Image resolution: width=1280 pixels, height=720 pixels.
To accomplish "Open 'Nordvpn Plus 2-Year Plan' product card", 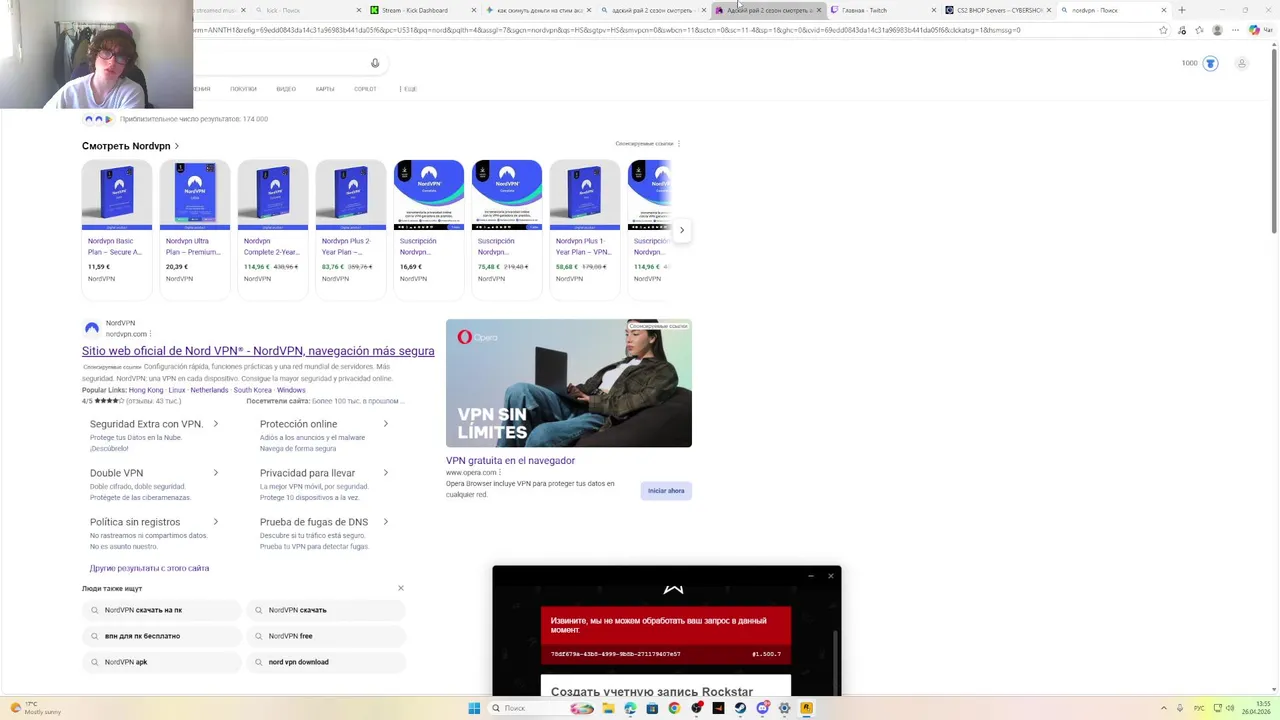I will 351,229.
